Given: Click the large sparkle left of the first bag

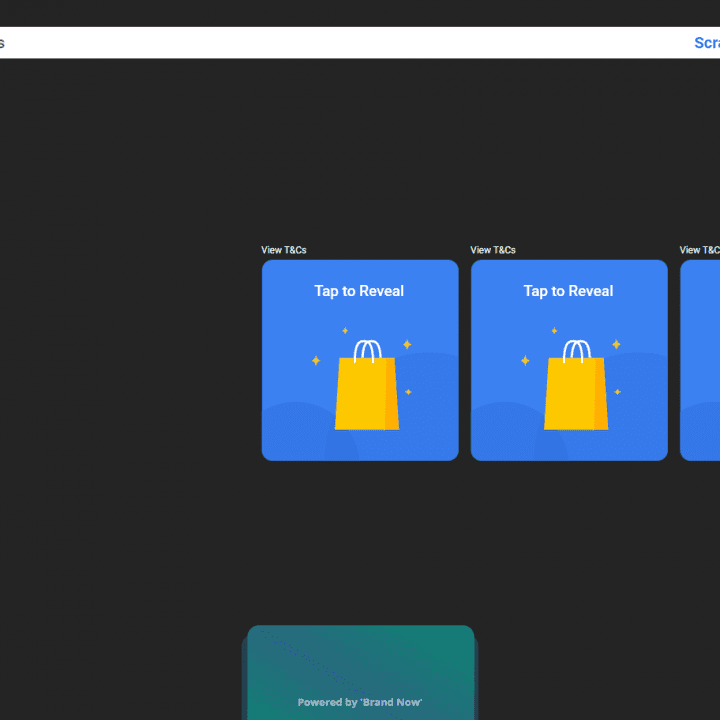Looking at the screenshot, I should (x=316, y=360).
